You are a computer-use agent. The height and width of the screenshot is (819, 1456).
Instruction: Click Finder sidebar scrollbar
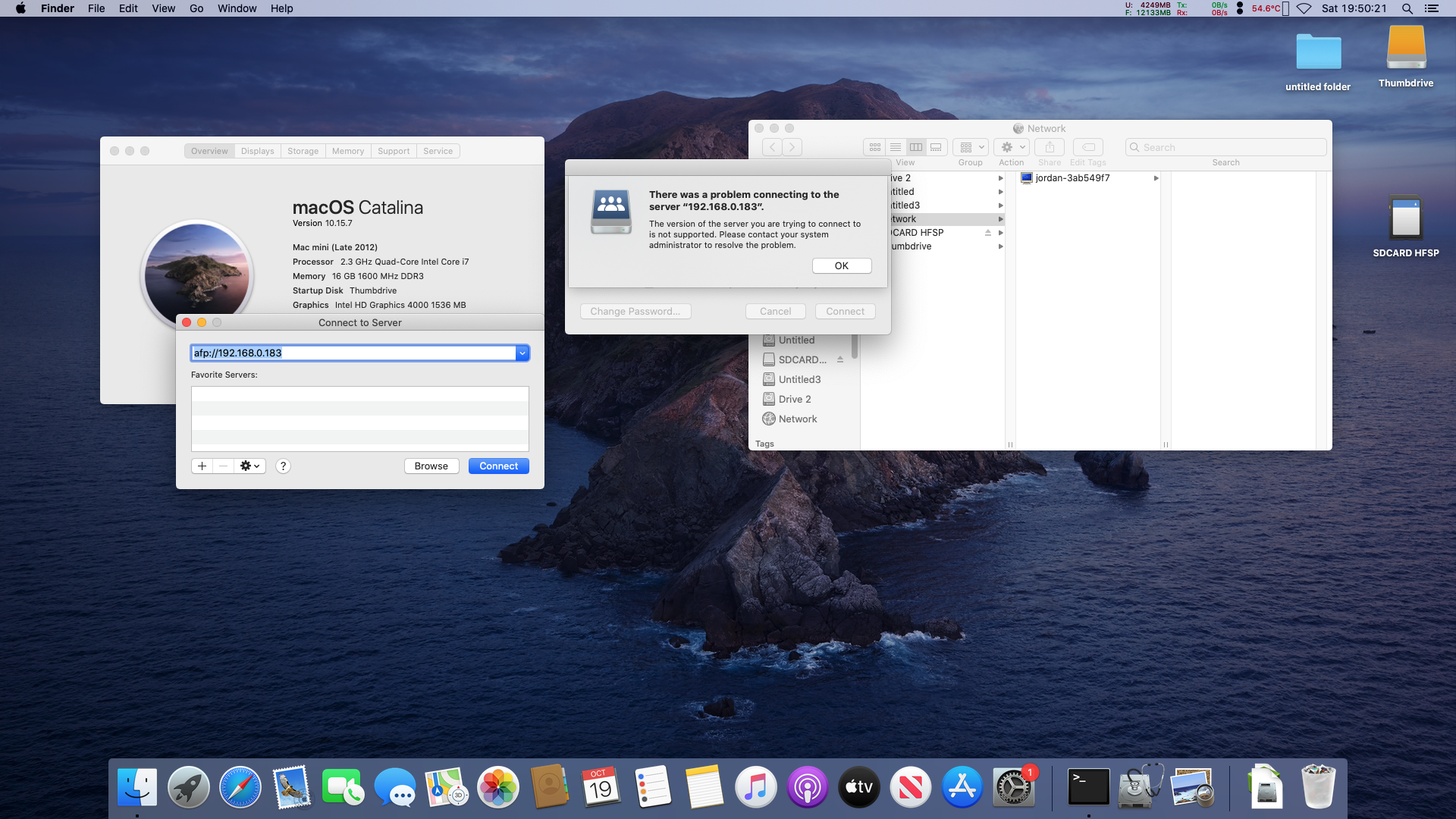[855, 346]
